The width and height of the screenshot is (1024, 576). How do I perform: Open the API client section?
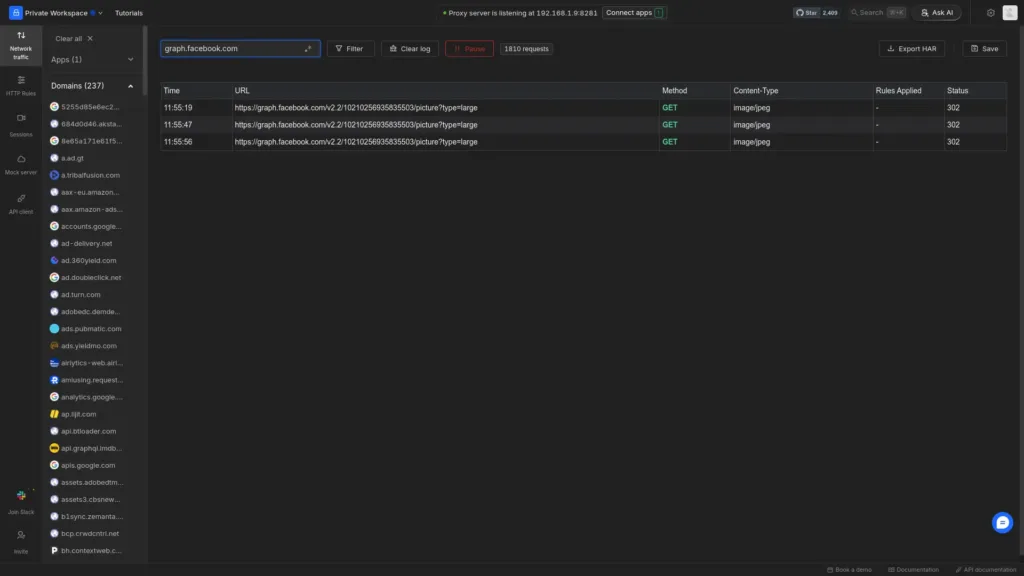[x=21, y=204]
